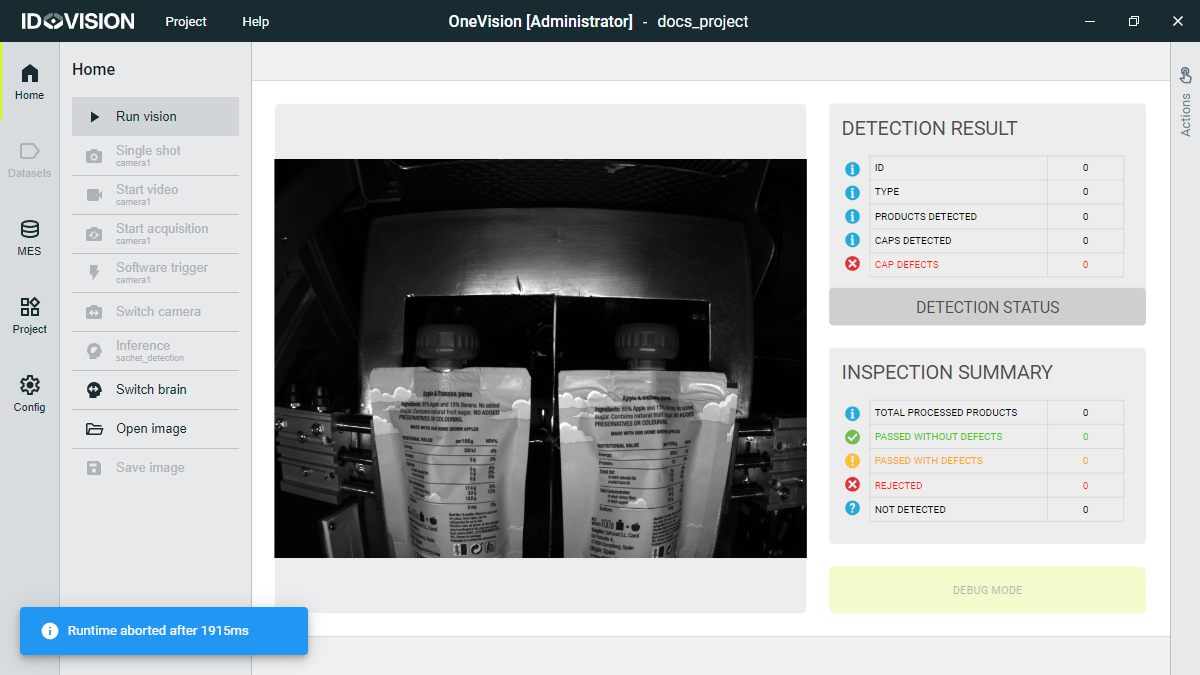Image resolution: width=1200 pixels, height=675 pixels.
Task: Click the camera preview image
Action: point(540,358)
